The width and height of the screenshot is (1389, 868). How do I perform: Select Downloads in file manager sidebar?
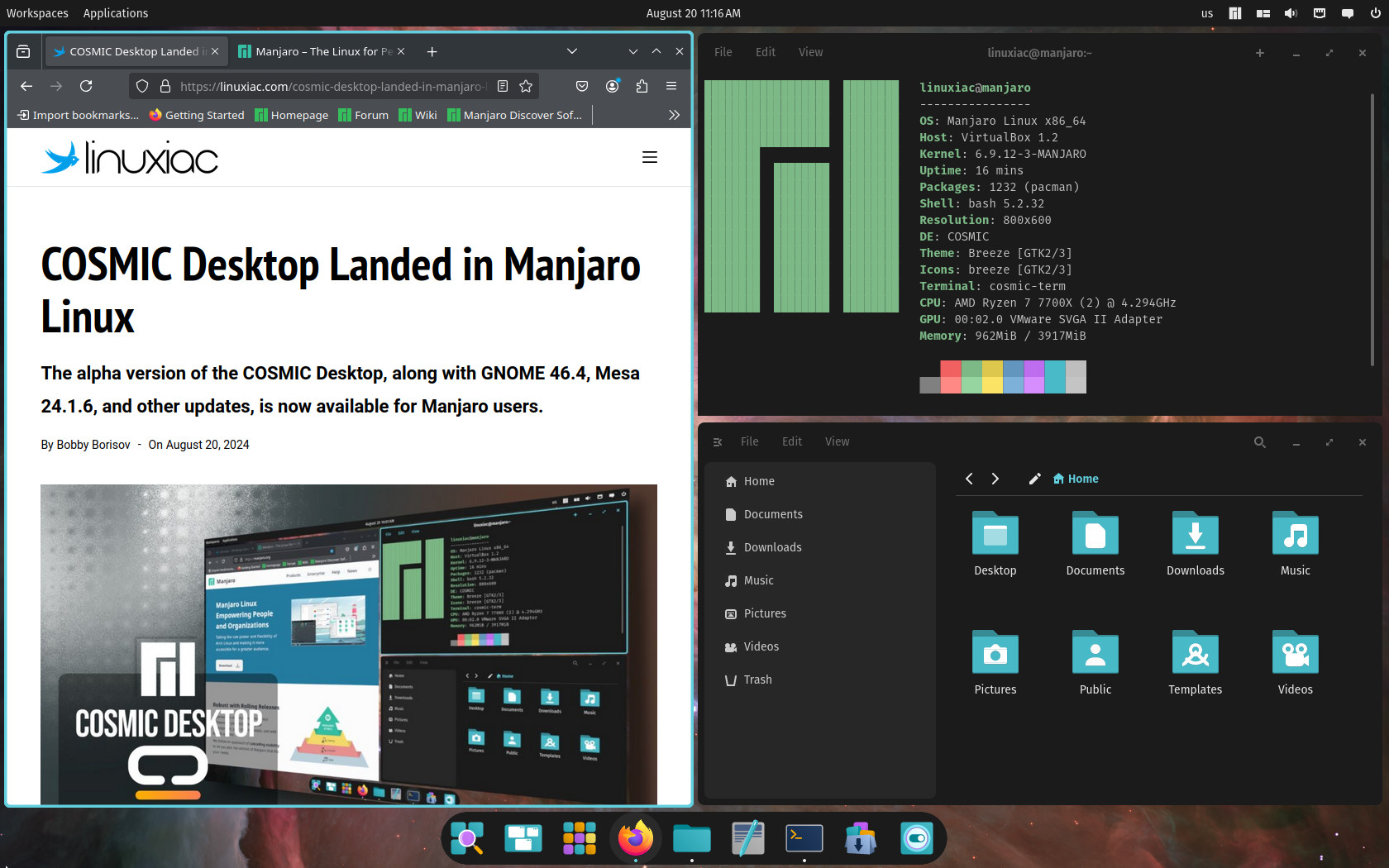[820, 547]
